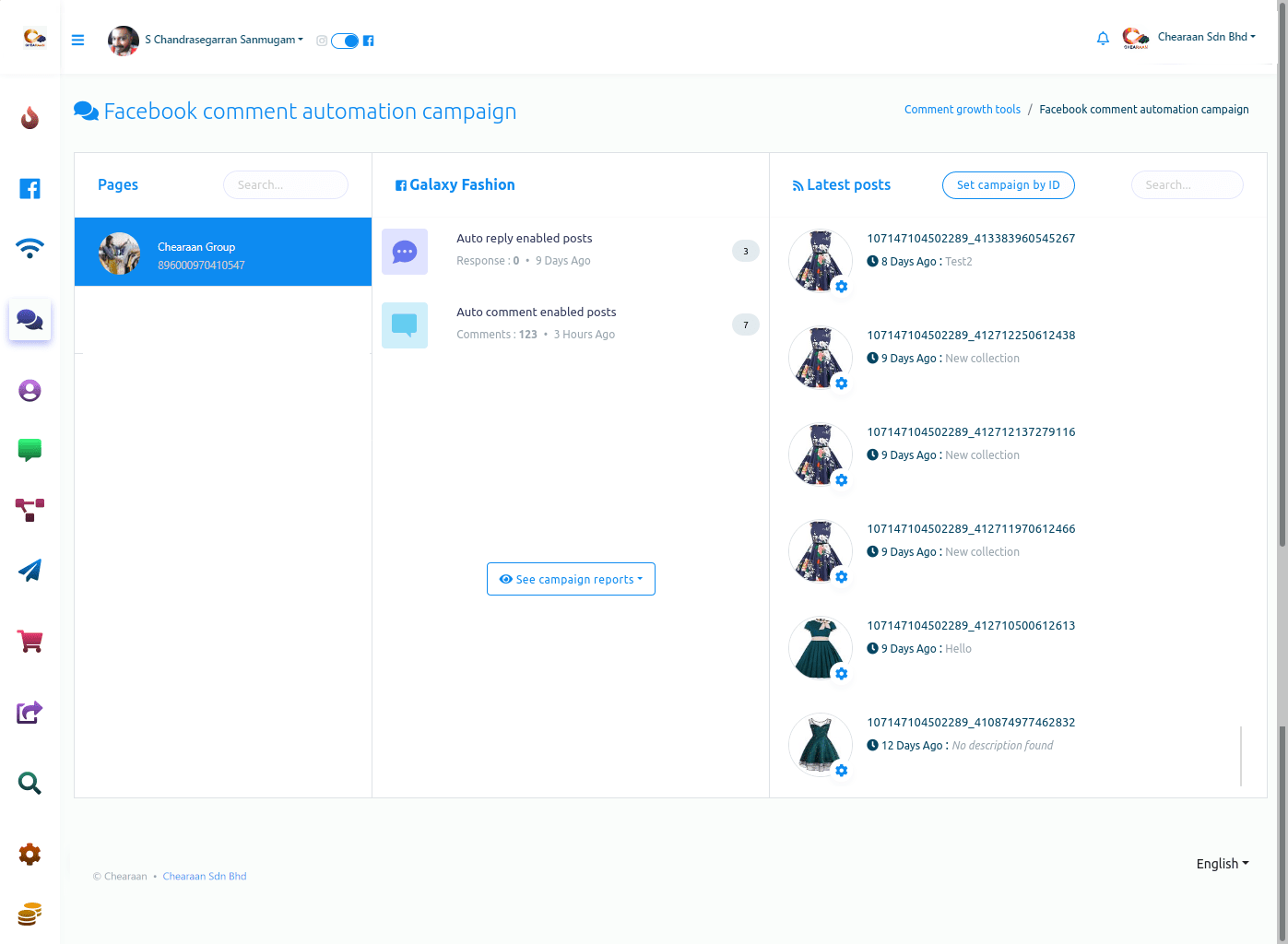
Task: Click Set campaign by ID button
Action: click(x=1008, y=185)
